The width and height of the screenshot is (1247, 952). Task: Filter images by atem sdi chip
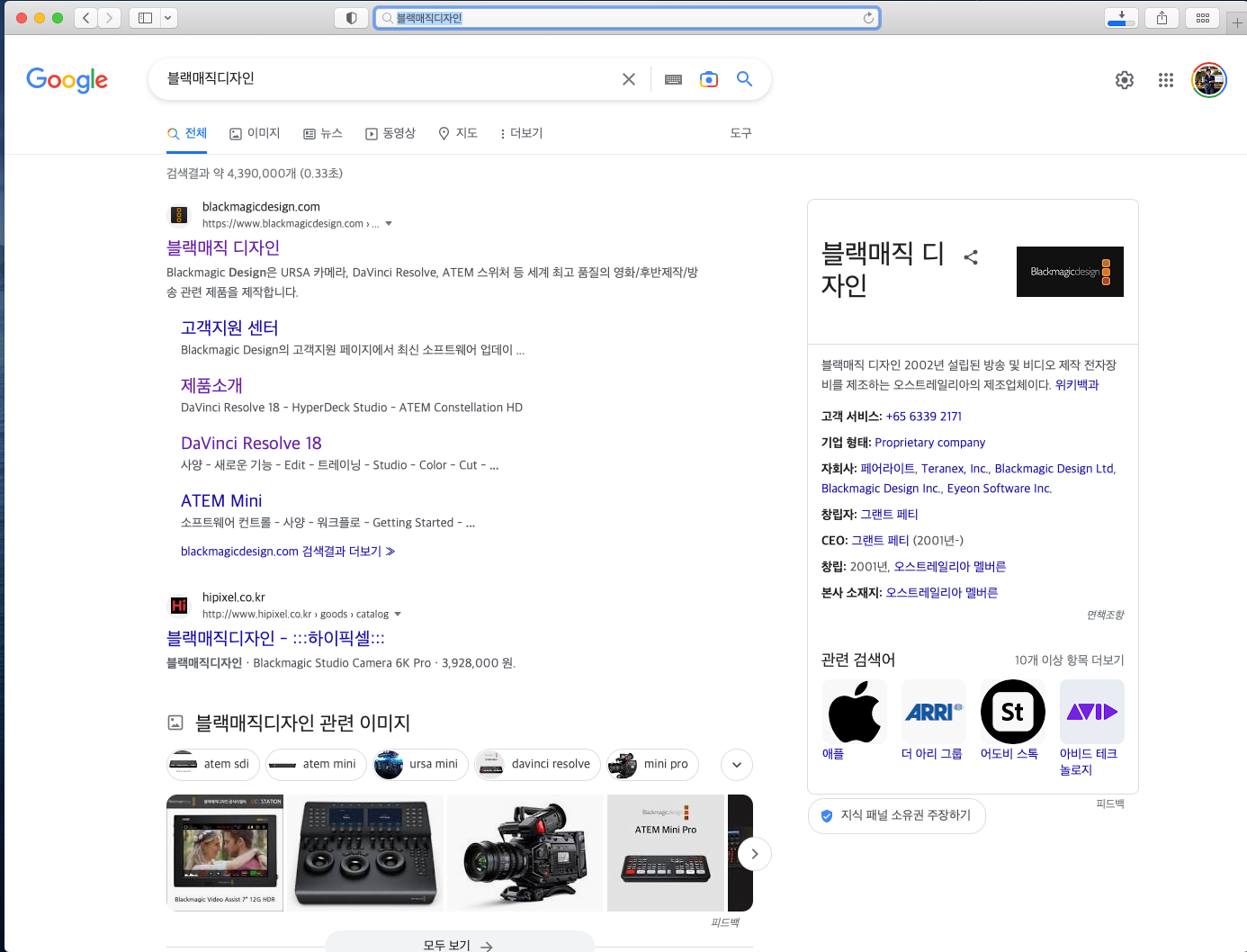click(x=213, y=765)
